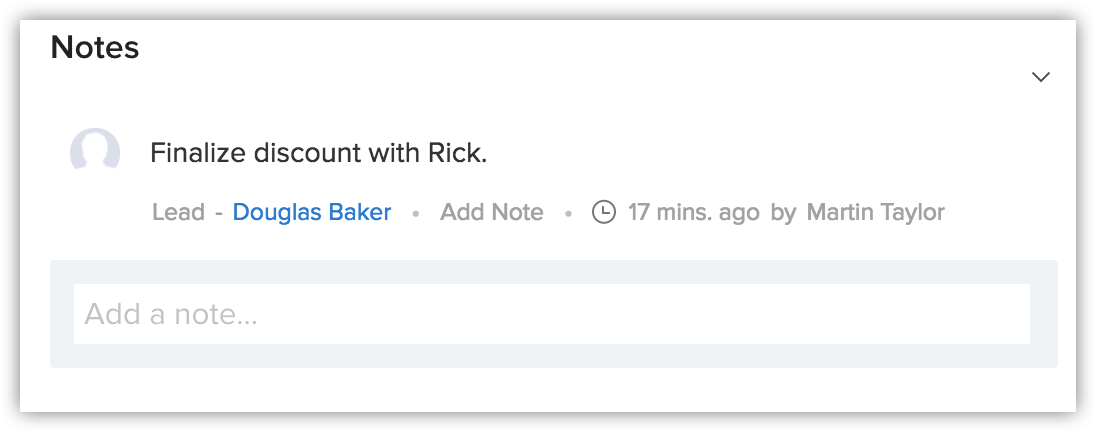
Task: Click the Add Note link
Action: (491, 212)
